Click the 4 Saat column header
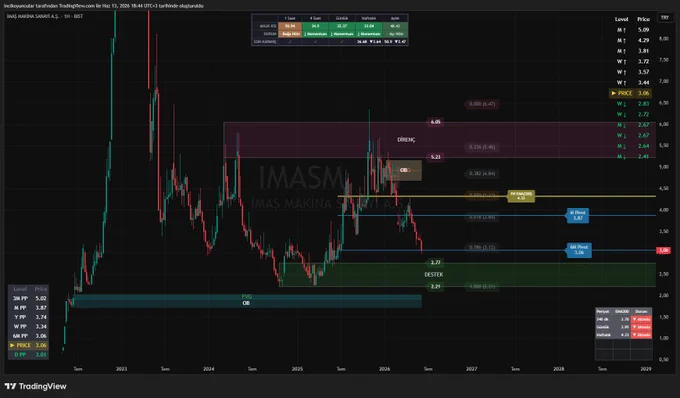 click(x=315, y=18)
